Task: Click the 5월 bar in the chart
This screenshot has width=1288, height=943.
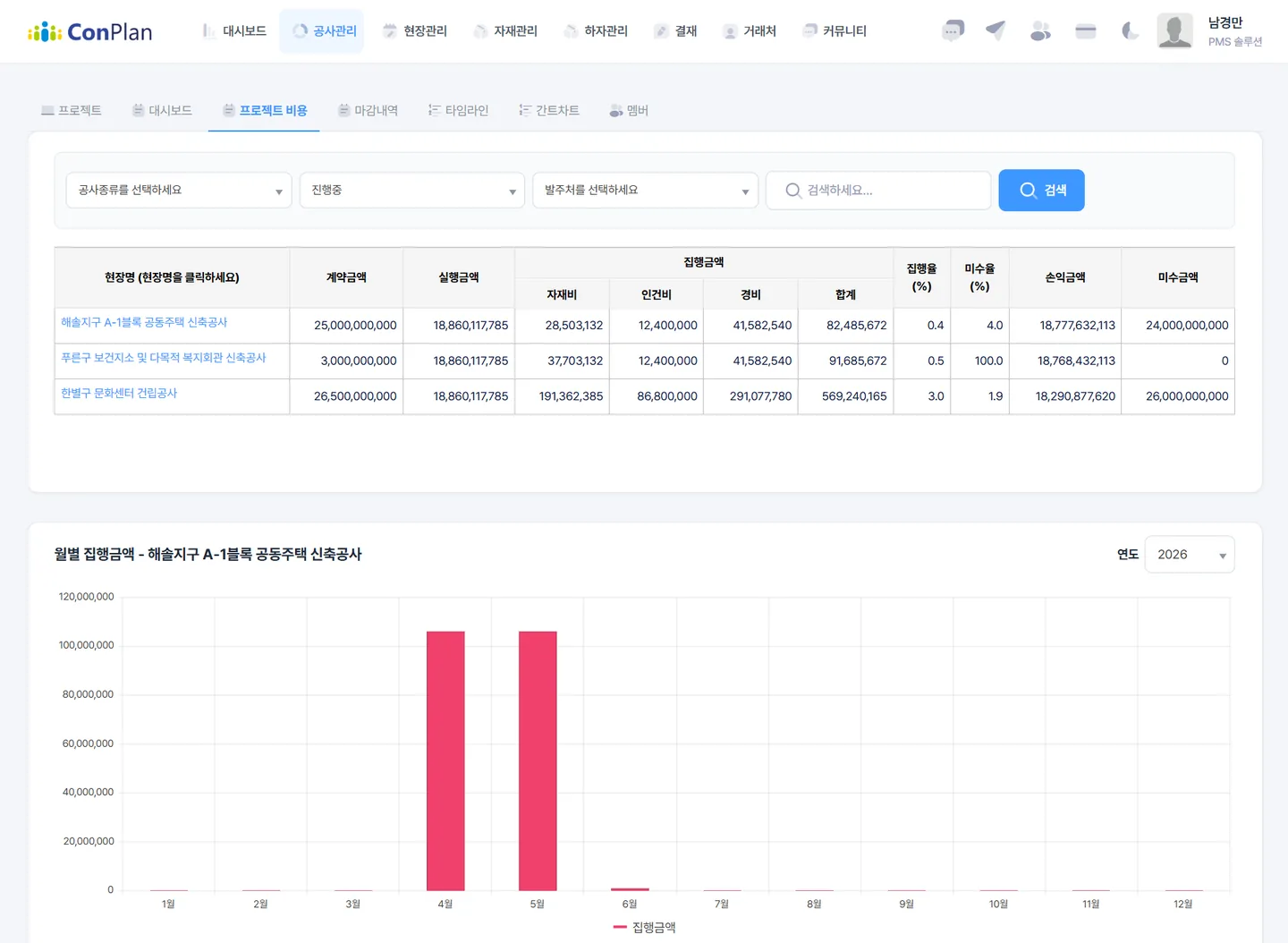Action: point(538,760)
